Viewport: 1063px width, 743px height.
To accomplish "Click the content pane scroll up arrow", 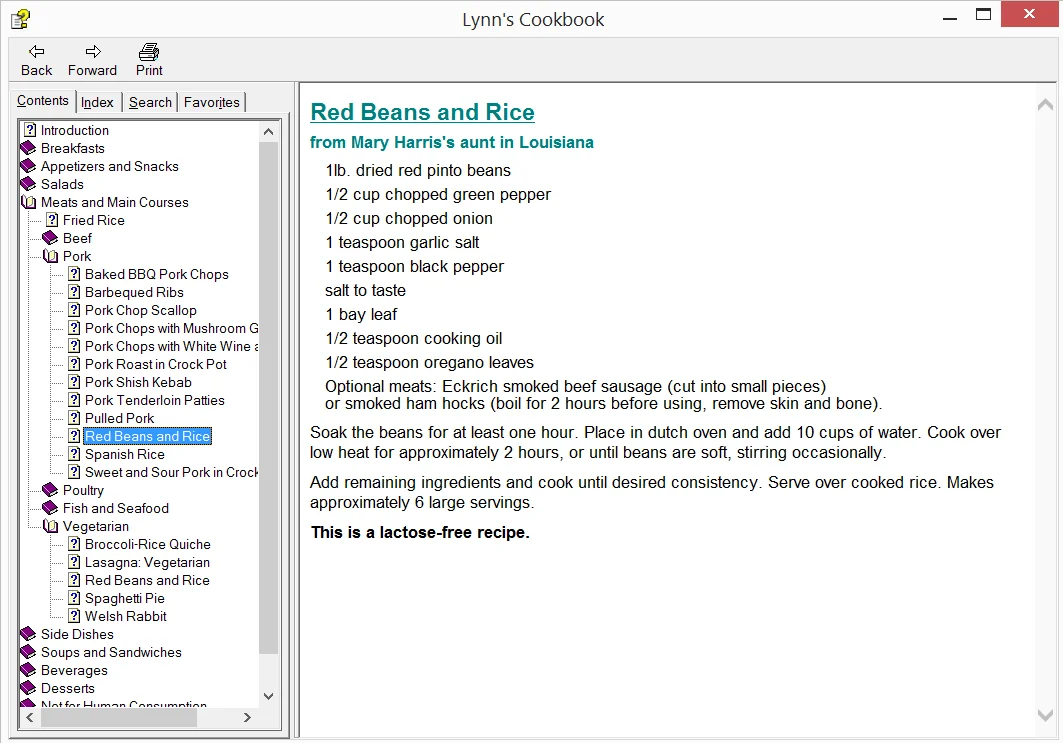I will 1045,104.
